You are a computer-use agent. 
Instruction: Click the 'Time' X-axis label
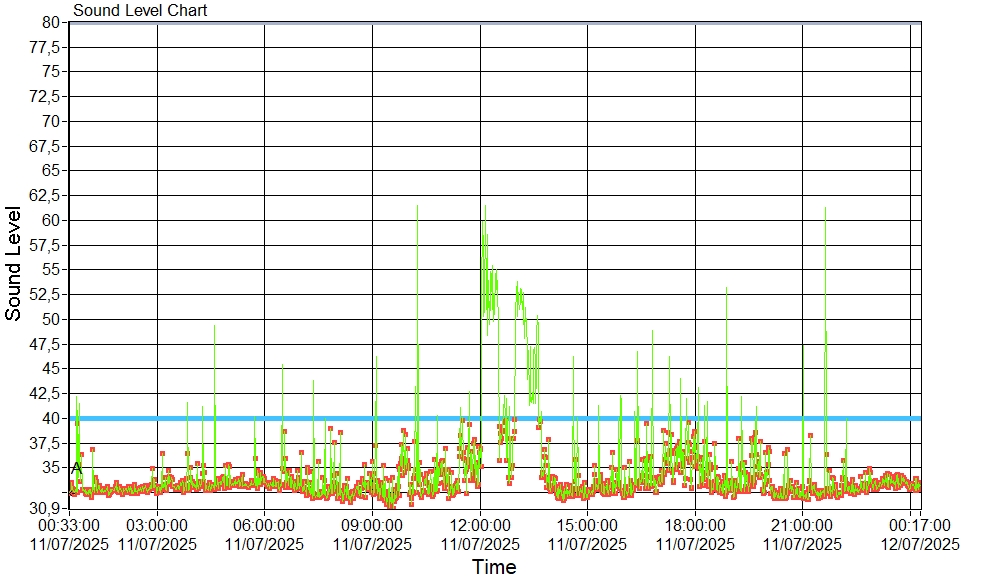[494, 568]
